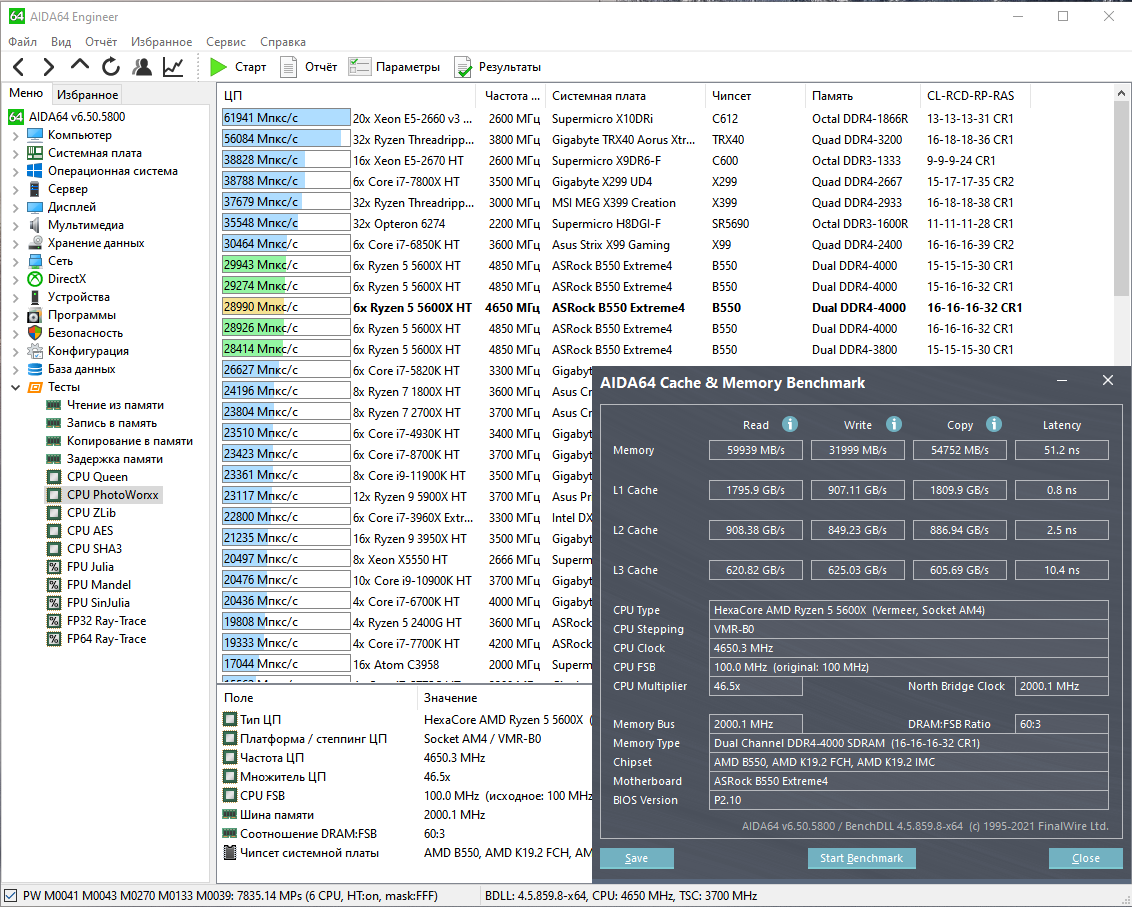Screen dimensions: 1132x907
Task: Sort by the ЦП column header
Action: click(x=346, y=95)
